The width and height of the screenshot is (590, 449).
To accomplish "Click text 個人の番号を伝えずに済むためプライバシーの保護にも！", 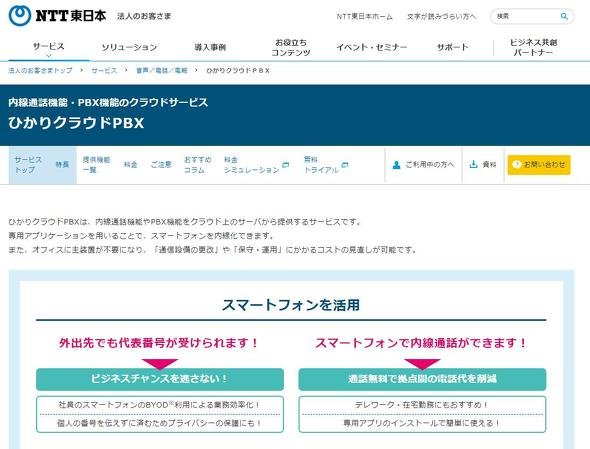I will (x=160, y=423).
